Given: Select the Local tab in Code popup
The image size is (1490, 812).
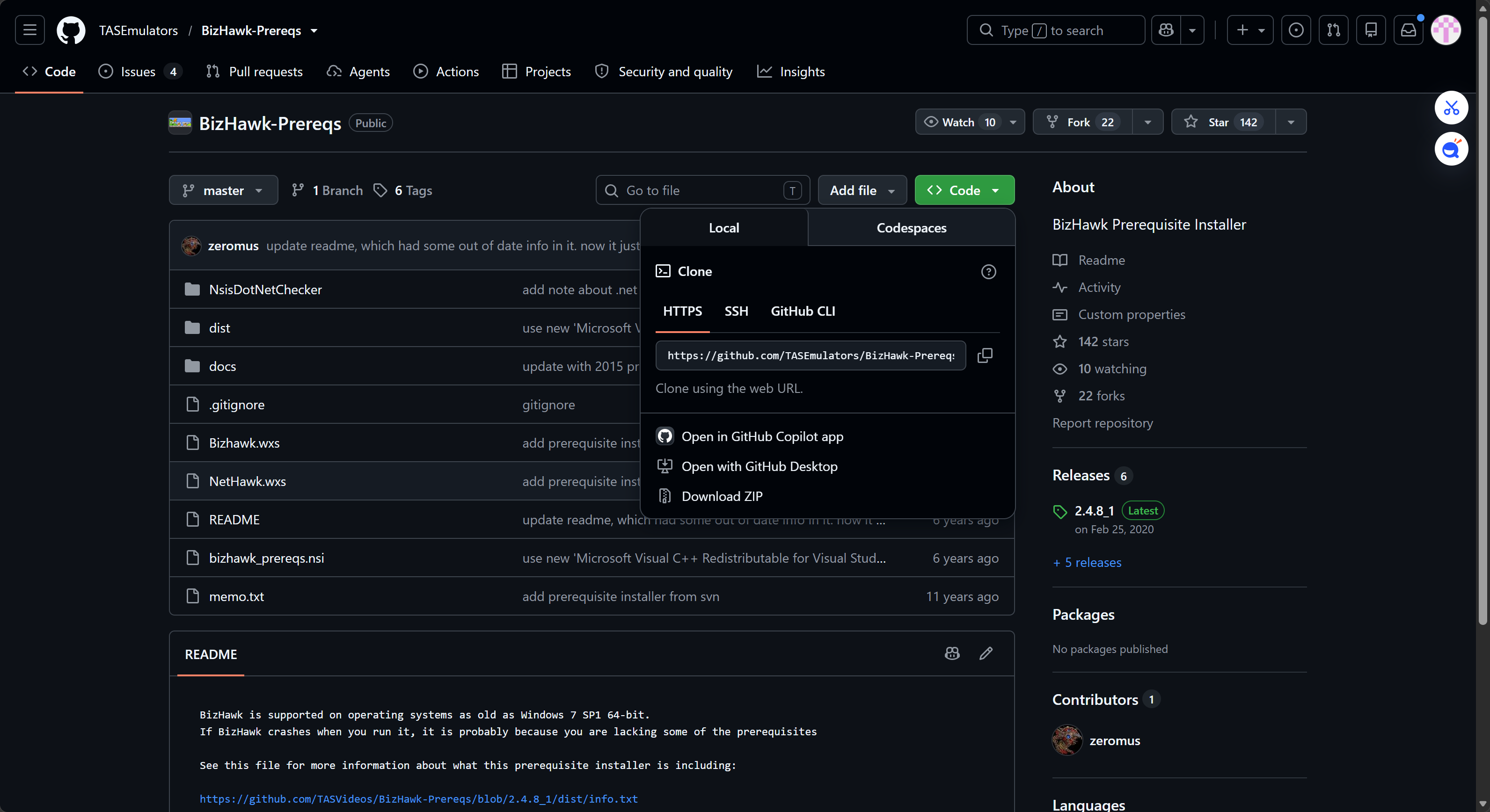Looking at the screenshot, I should tap(724, 228).
